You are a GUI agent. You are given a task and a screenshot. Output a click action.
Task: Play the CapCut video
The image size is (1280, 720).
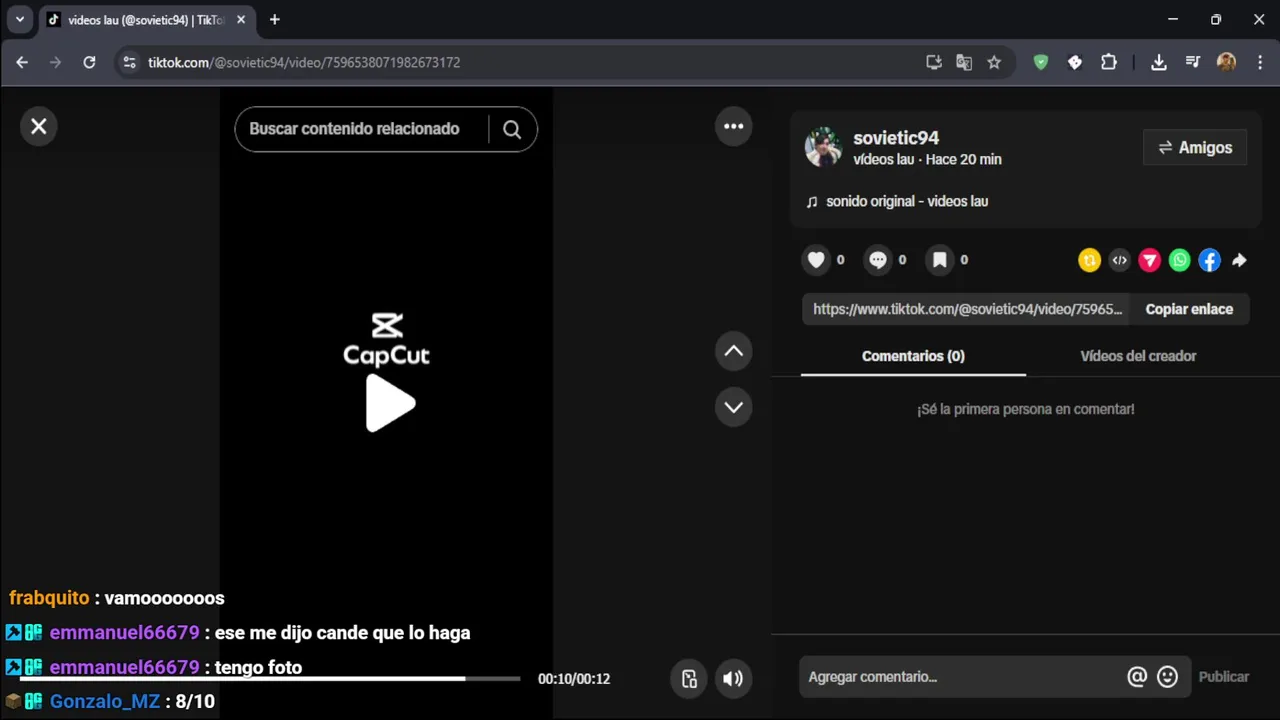[390, 404]
